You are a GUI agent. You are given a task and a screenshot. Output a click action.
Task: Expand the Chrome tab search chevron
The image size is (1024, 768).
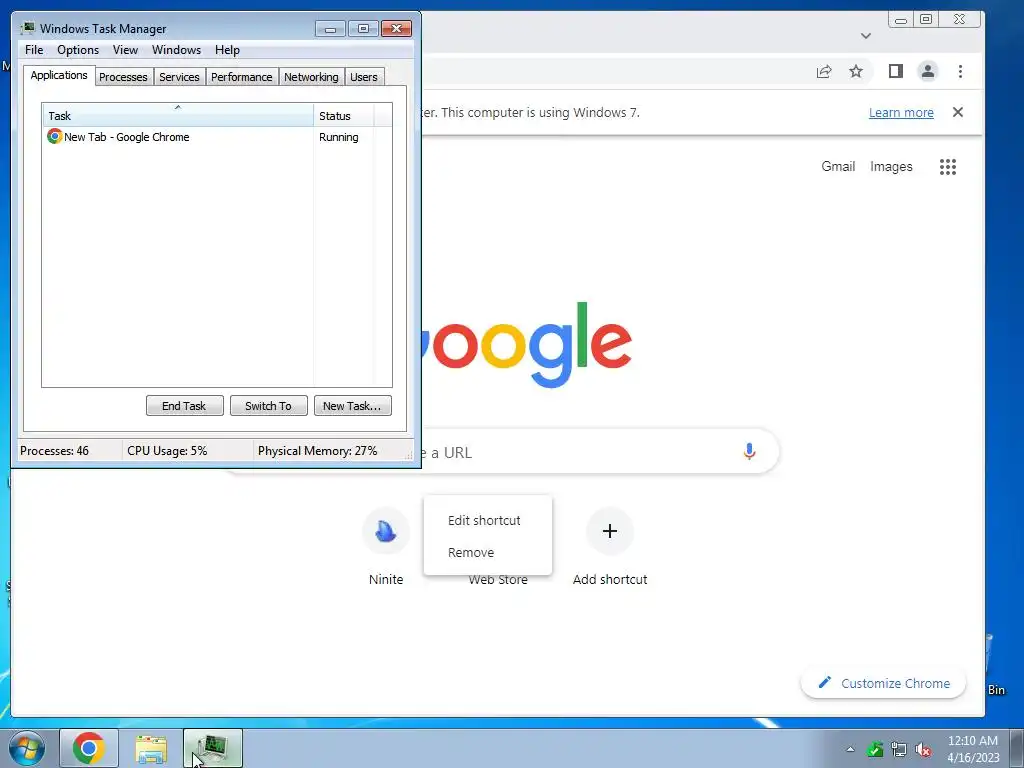coord(865,36)
